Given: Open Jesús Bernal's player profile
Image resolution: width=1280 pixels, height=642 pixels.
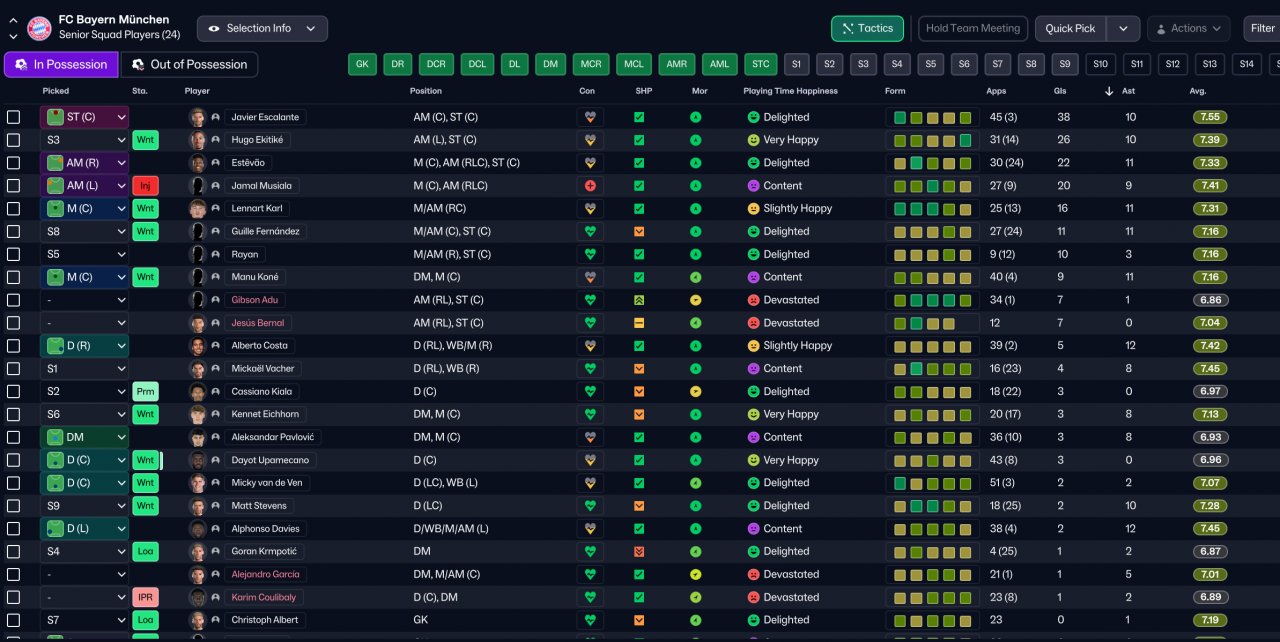Looking at the screenshot, I should point(259,323).
